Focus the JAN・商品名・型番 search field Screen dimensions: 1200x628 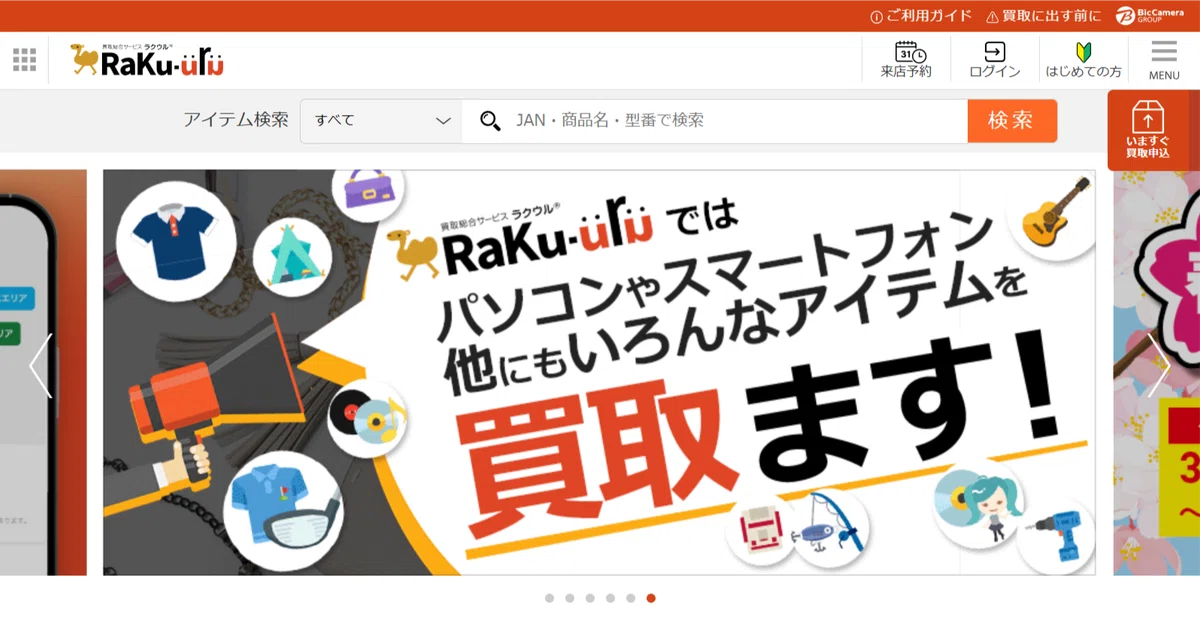click(x=715, y=121)
